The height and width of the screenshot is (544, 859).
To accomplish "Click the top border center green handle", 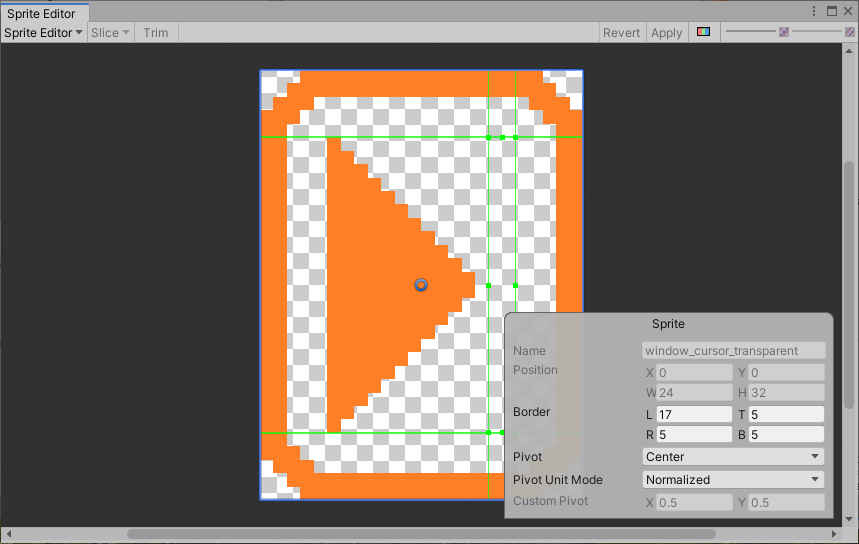I will (502, 138).
